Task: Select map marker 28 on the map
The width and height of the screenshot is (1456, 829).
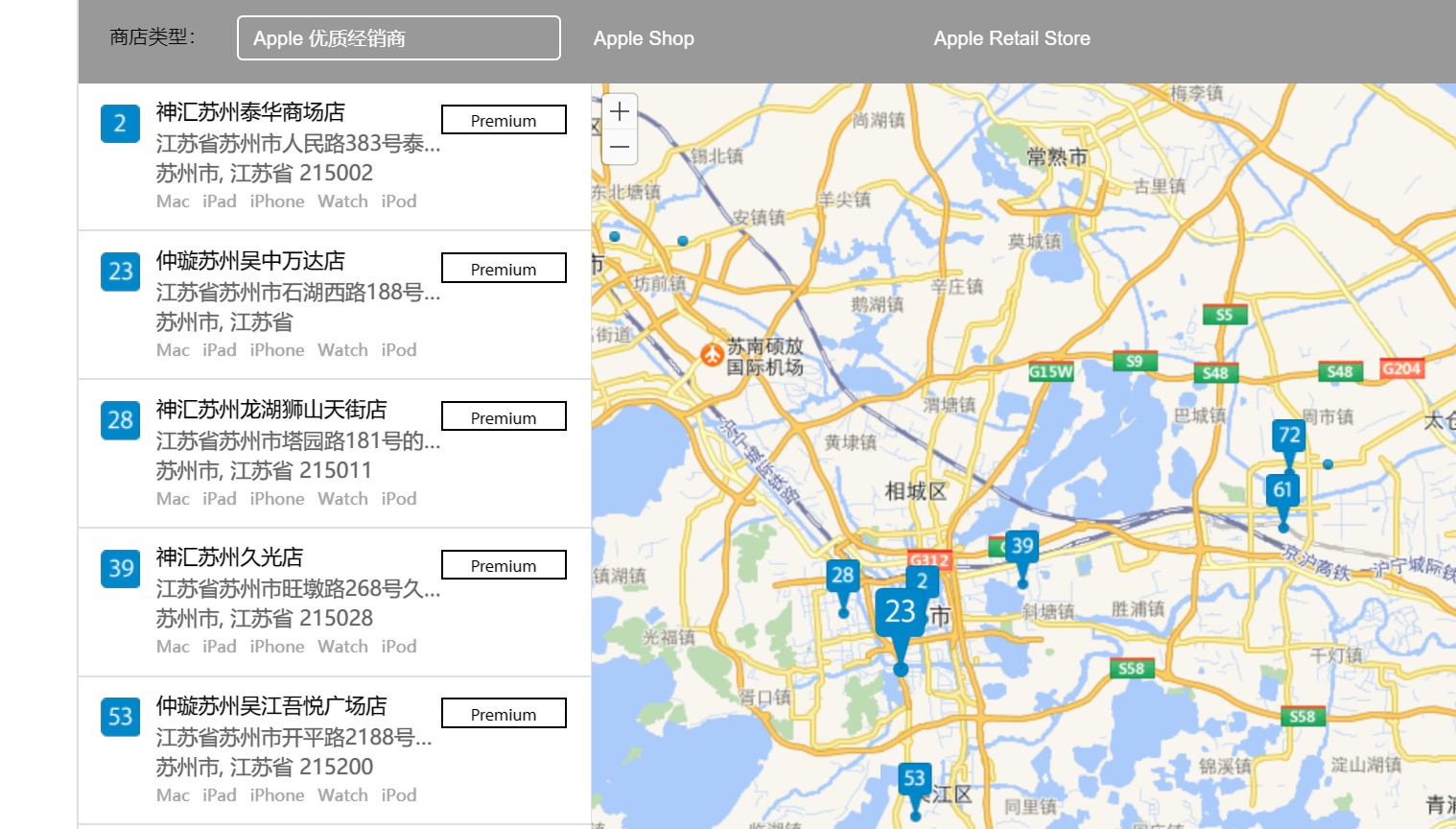Action: click(843, 577)
